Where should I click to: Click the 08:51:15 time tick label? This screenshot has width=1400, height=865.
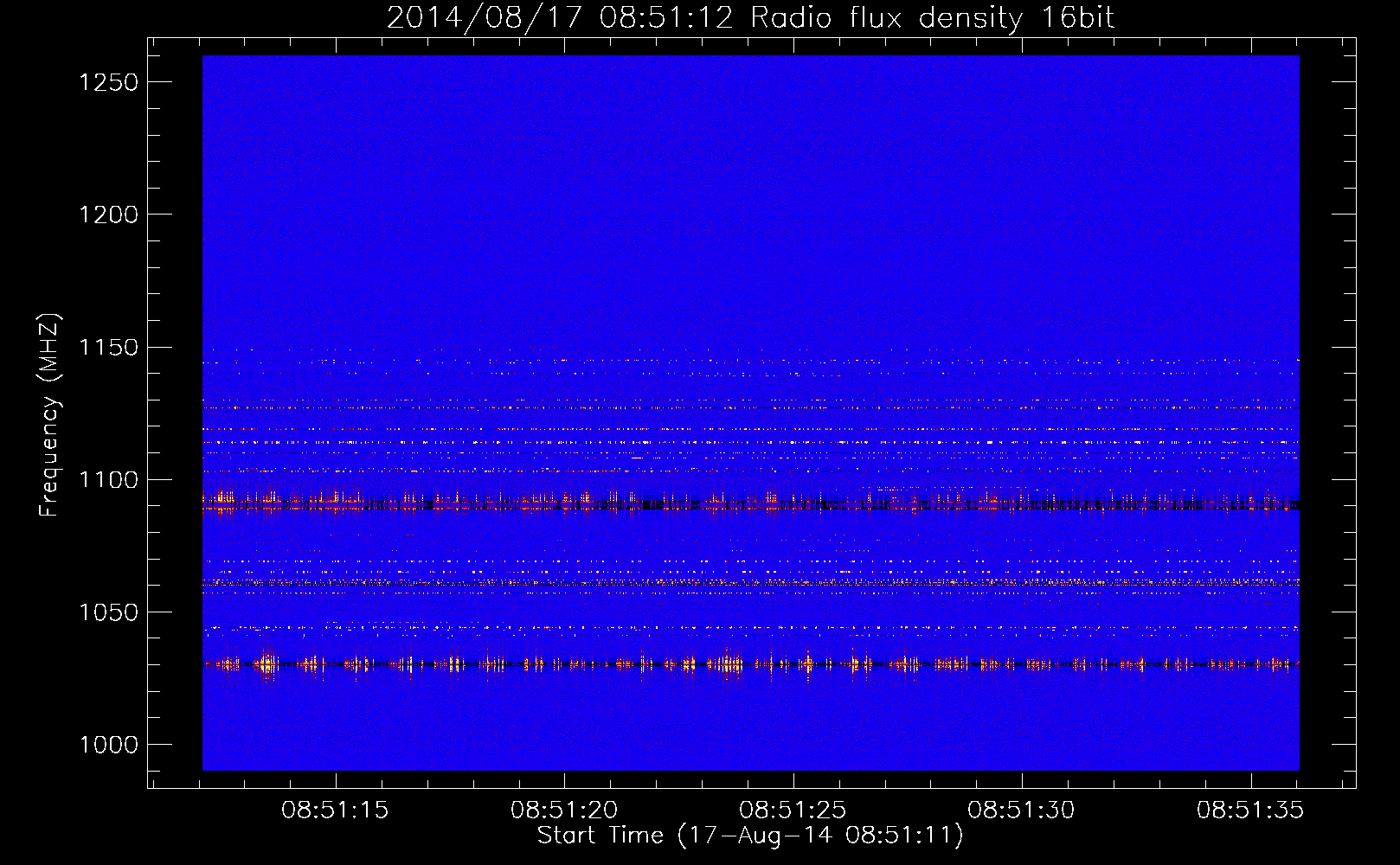(x=335, y=811)
